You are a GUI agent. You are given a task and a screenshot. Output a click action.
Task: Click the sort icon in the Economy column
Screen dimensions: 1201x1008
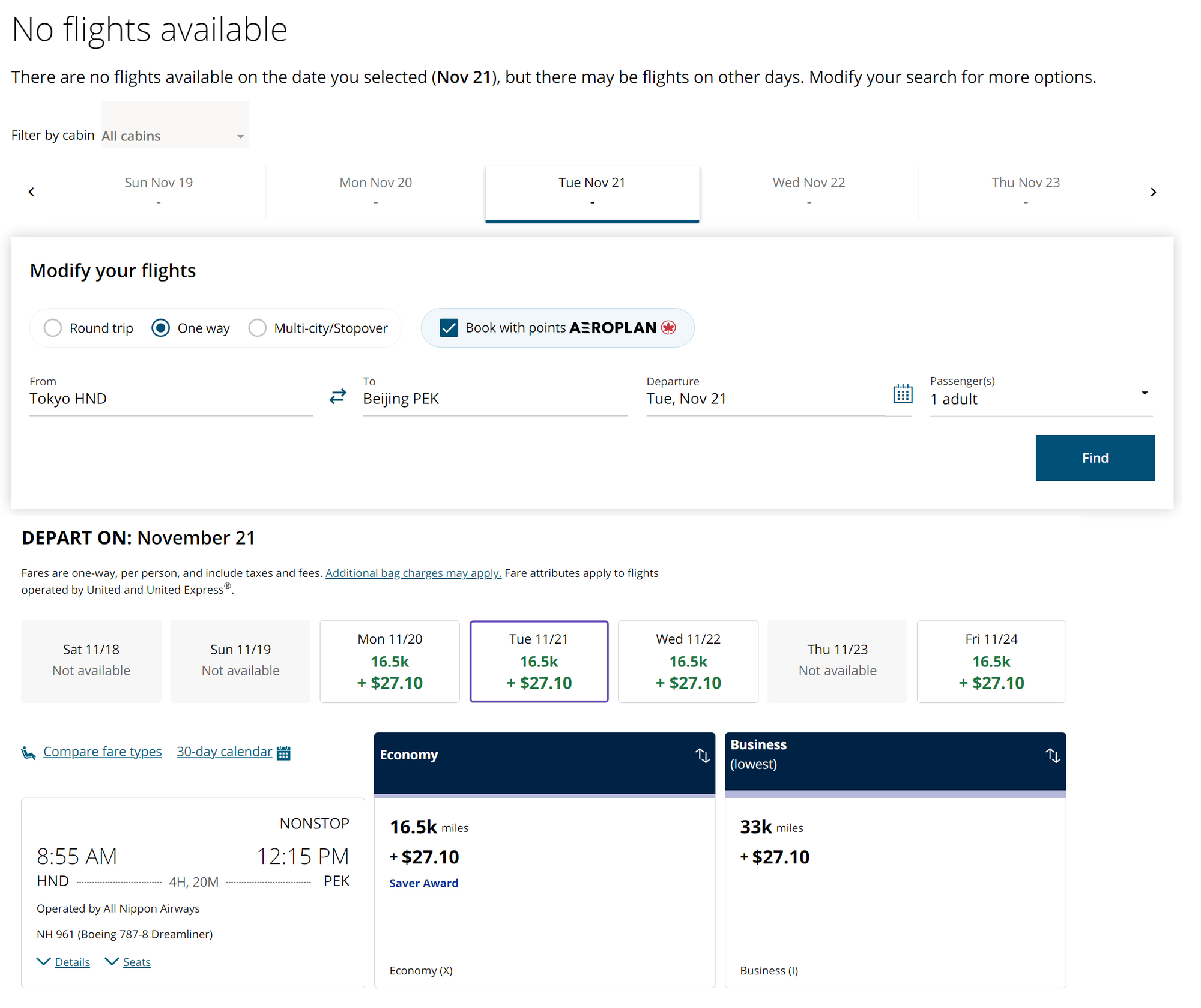(x=702, y=756)
